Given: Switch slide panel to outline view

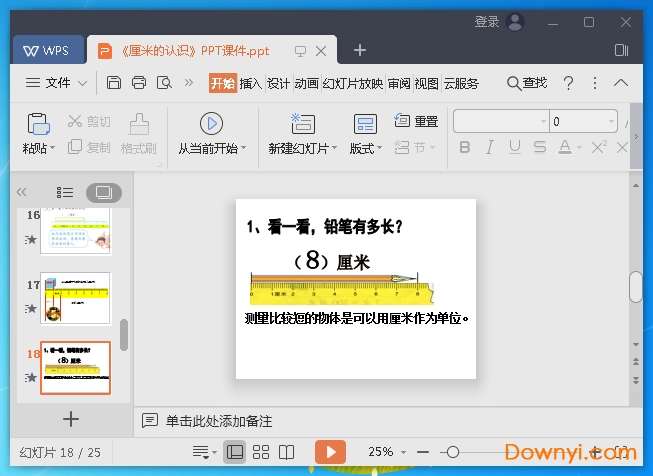Looking at the screenshot, I should coord(65,192).
